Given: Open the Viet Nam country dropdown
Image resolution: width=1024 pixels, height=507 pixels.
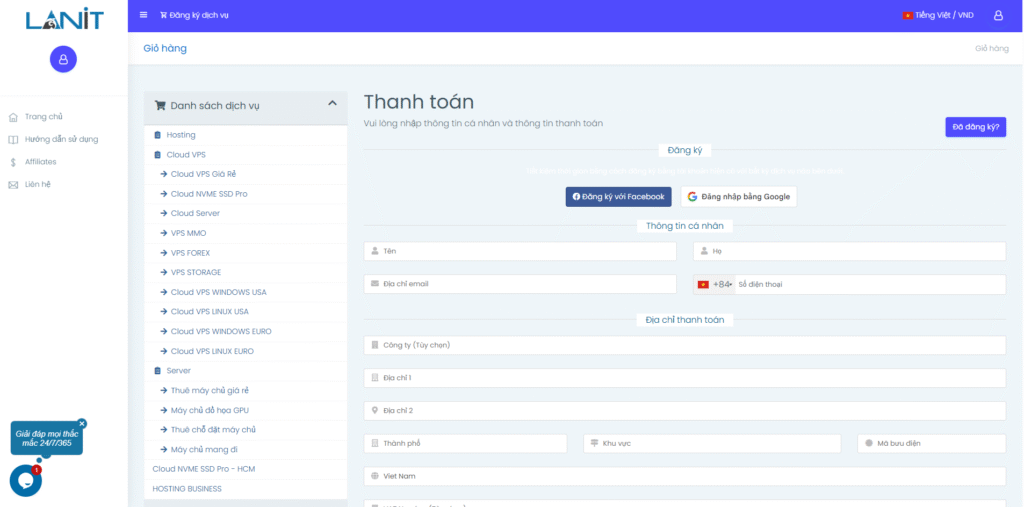Looking at the screenshot, I should click(685, 476).
